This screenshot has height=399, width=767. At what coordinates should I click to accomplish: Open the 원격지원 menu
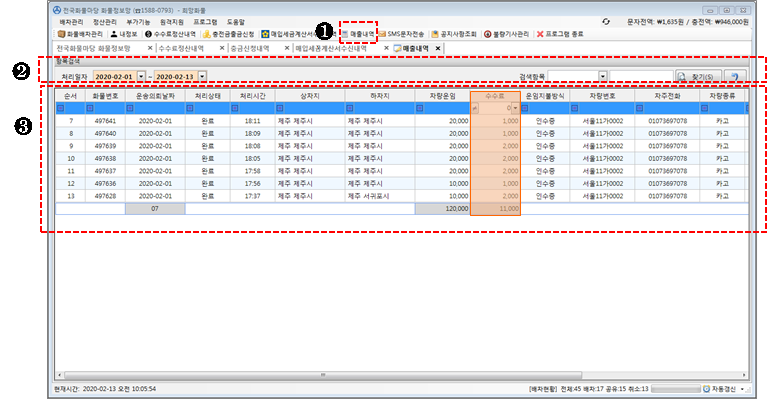tap(172, 22)
